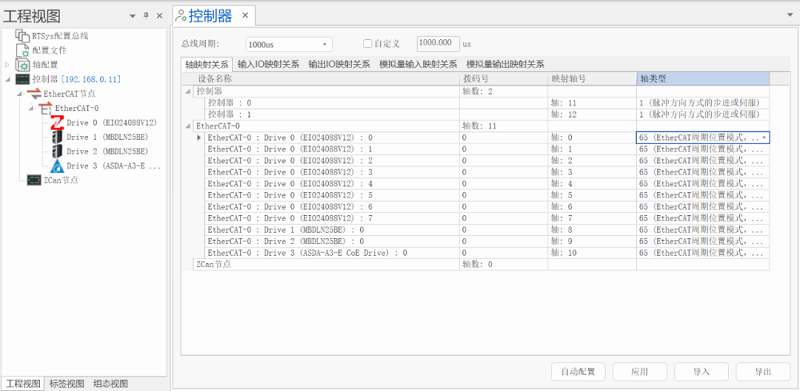Click the 轴配置 gear icon
Screen dimensions: 800x391
pyautogui.click(x=22, y=65)
